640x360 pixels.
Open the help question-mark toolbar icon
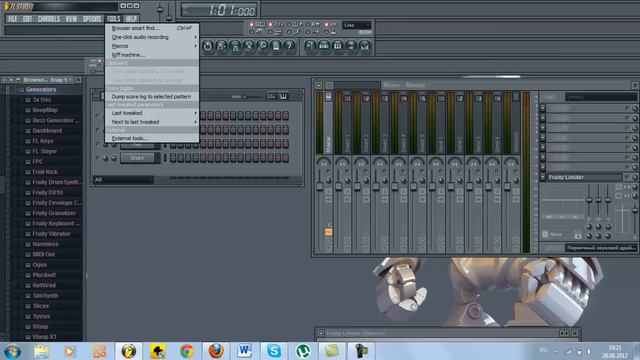(290, 46)
